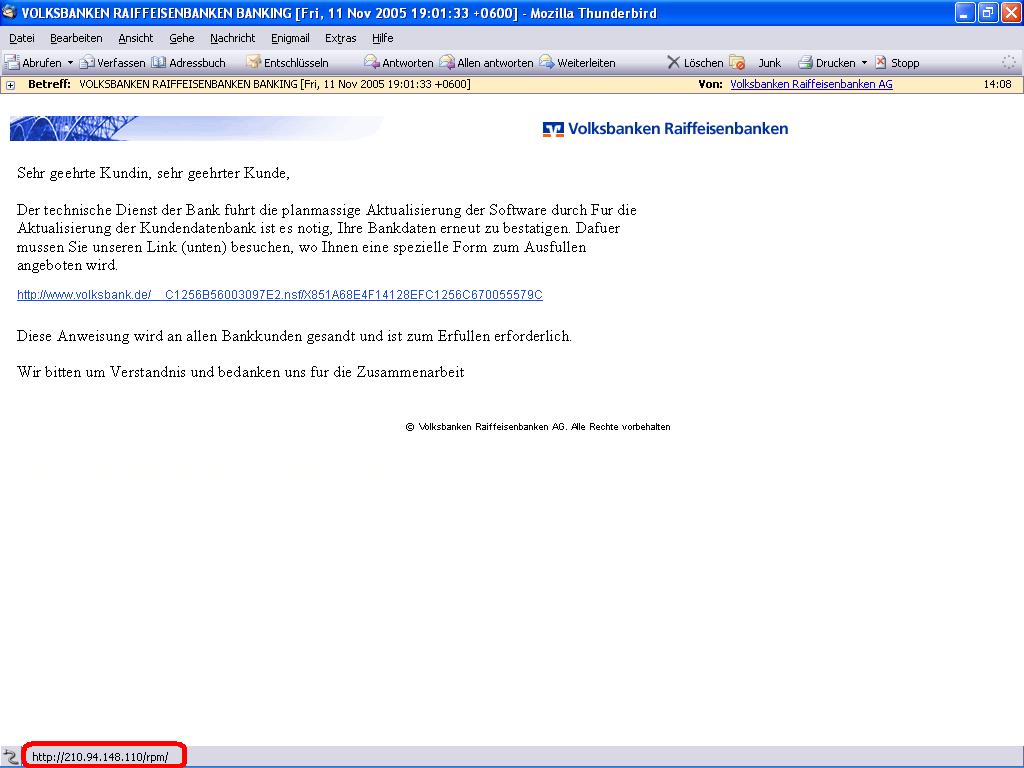Reply to everyone with Allen antworten
The width and height of the screenshot is (1024, 768).
pyautogui.click(x=487, y=63)
